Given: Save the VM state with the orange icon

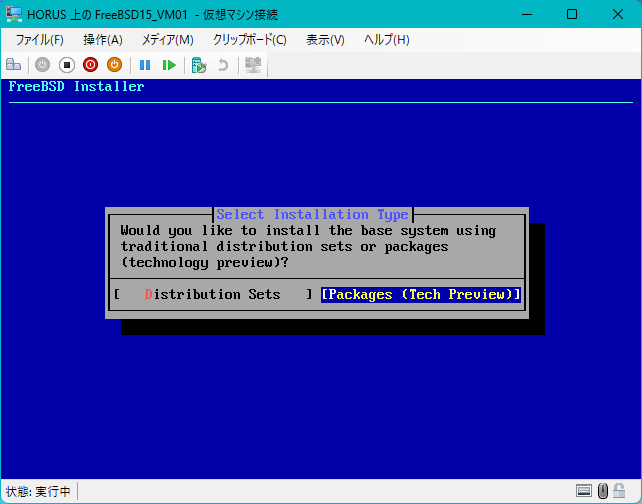Looking at the screenshot, I should [x=115, y=65].
